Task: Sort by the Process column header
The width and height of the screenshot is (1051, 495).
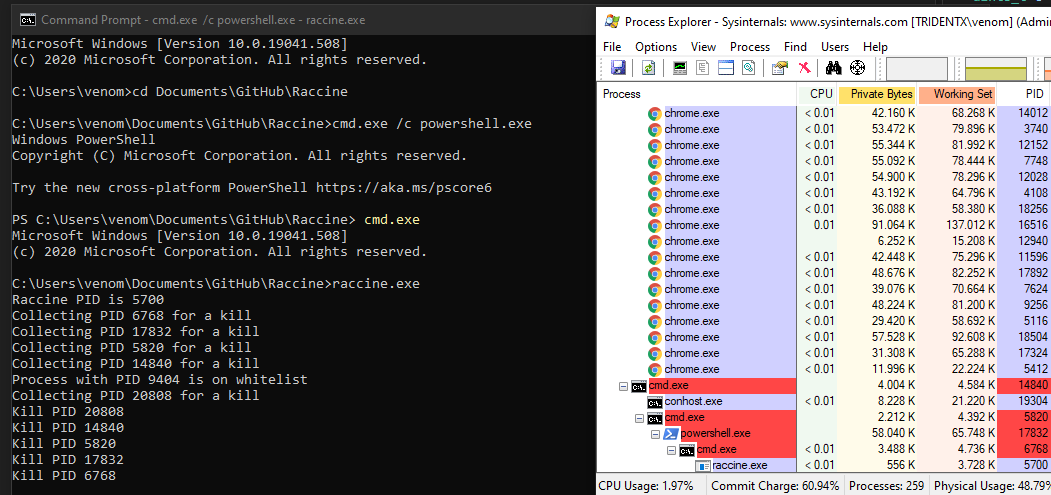Action: point(696,95)
